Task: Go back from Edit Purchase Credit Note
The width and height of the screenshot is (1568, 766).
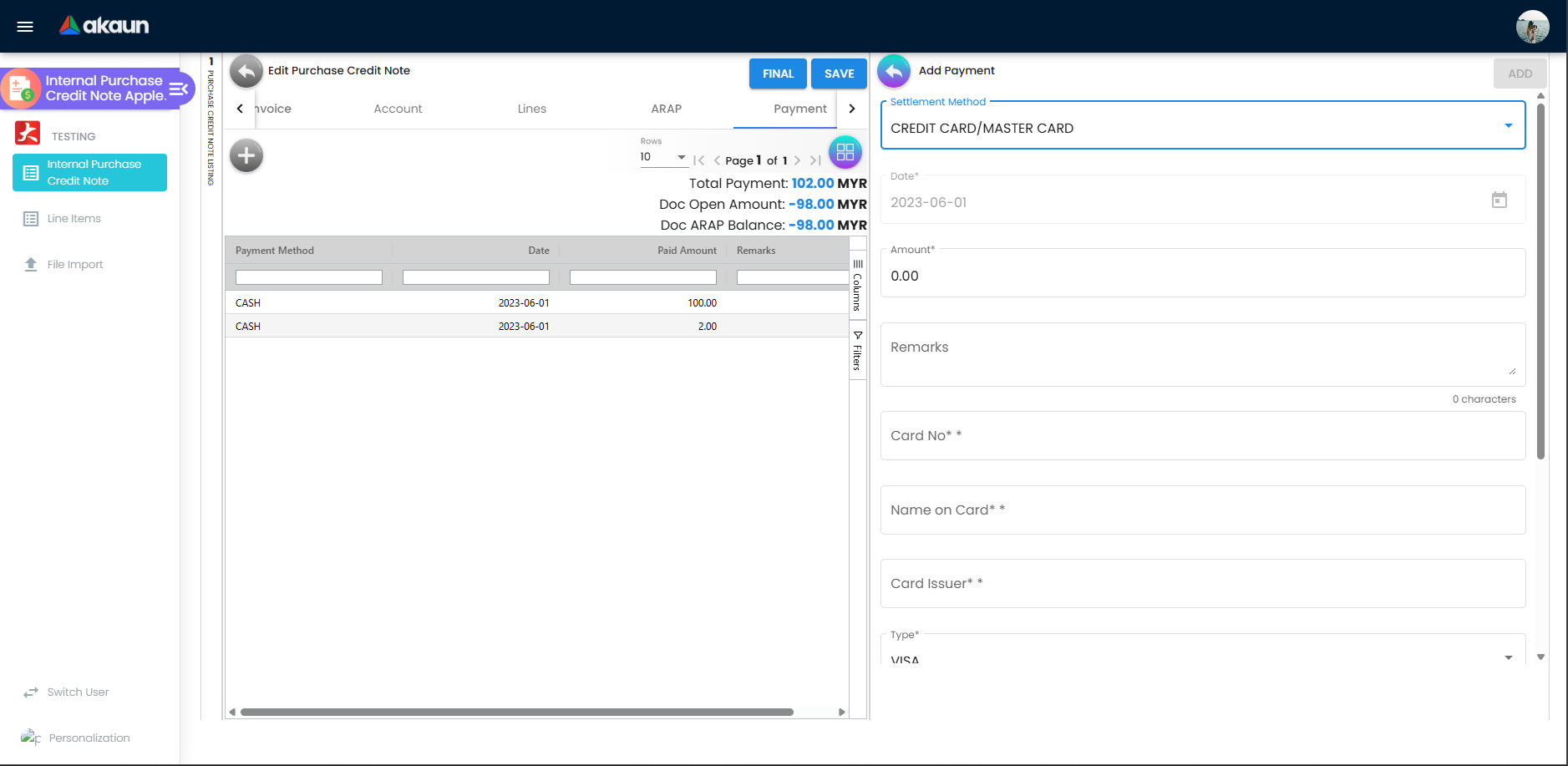Action: [246, 72]
